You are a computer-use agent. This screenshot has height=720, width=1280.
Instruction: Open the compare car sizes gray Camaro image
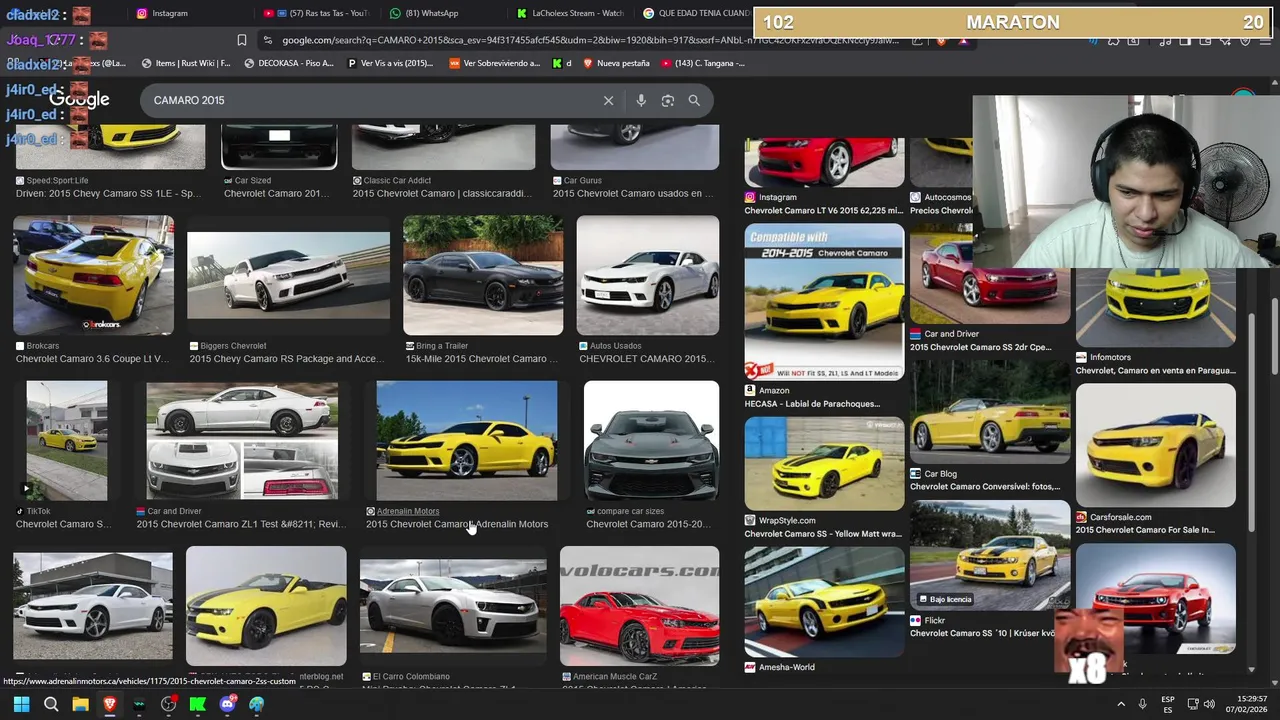651,440
